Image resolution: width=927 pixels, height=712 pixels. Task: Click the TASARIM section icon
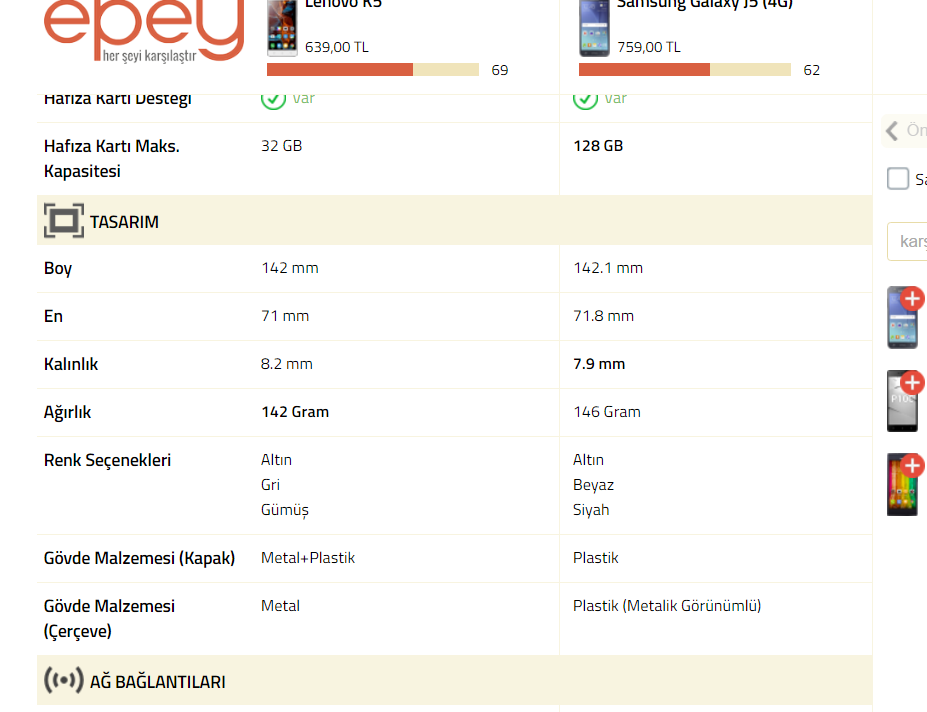pyautogui.click(x=64, y=221)
